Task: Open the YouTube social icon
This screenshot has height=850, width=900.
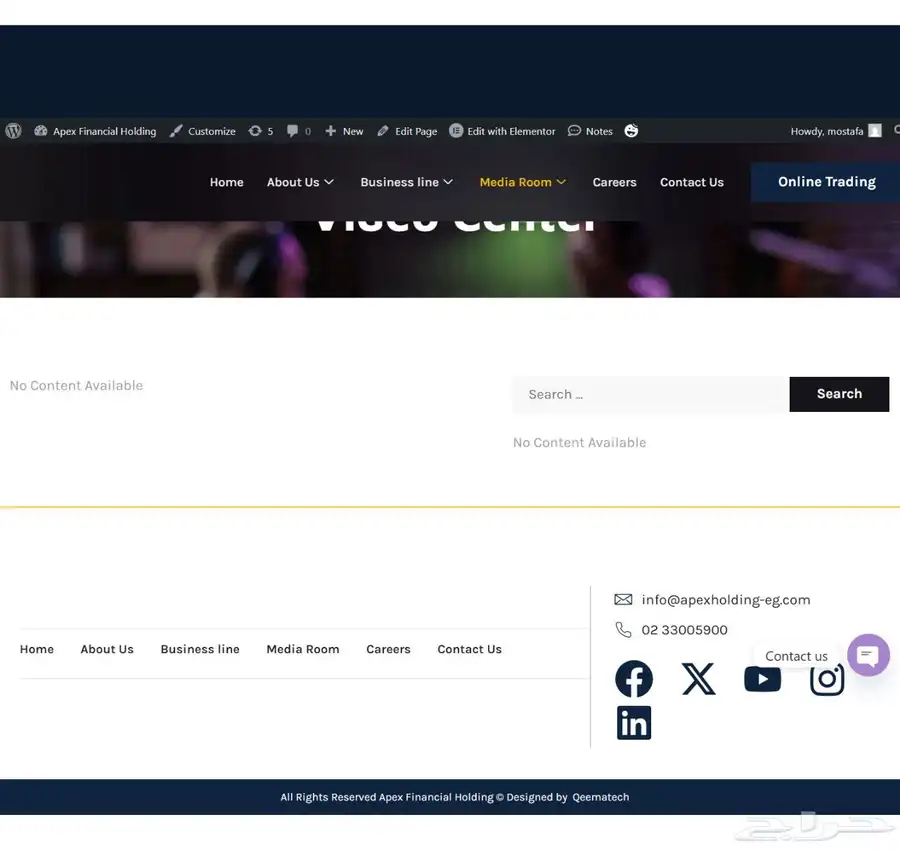Action: [762, 679]
